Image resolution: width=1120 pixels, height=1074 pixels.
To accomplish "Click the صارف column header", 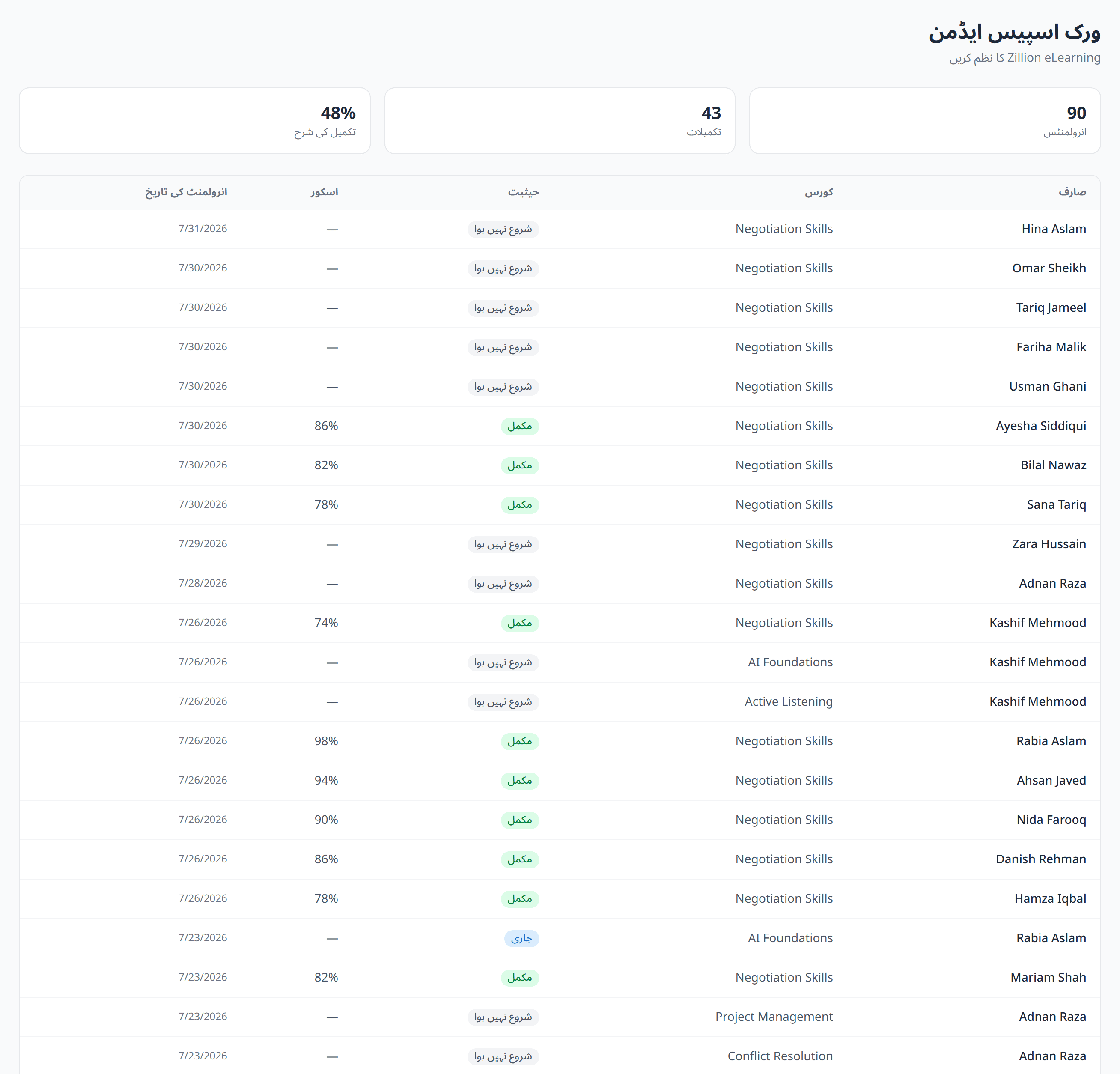I will tap(1072, 192).
